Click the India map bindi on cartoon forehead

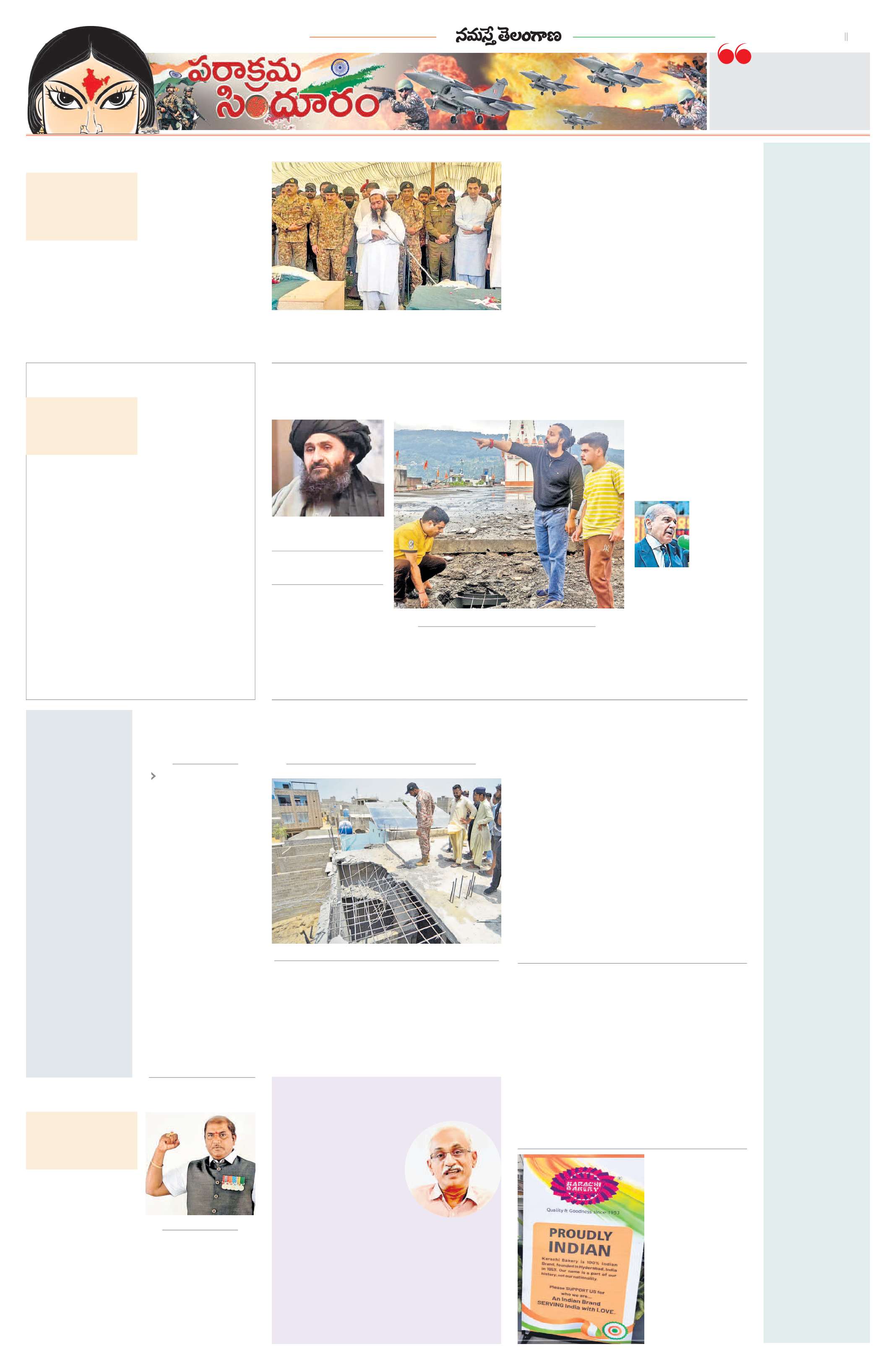[x=92, y=83]
